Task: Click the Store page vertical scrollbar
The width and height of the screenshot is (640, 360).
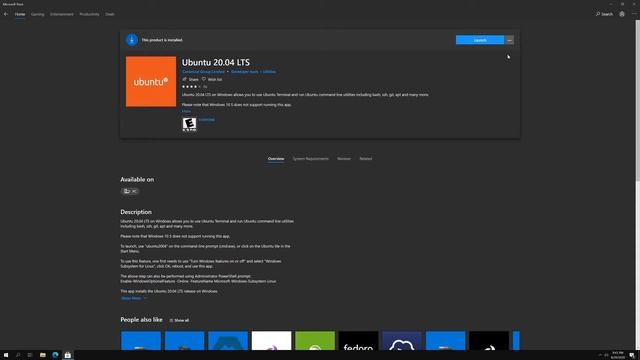Action: (637, 100)
